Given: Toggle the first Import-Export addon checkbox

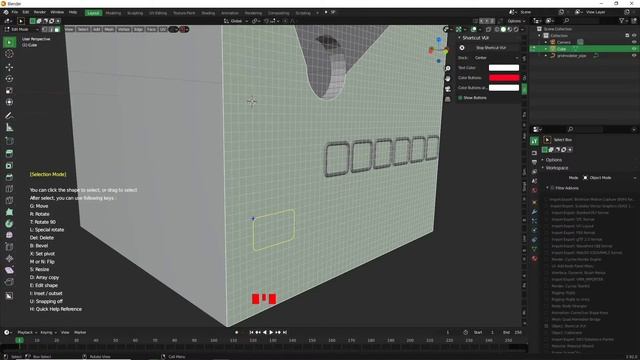Looking at the screenshot, I should (547, 200).
